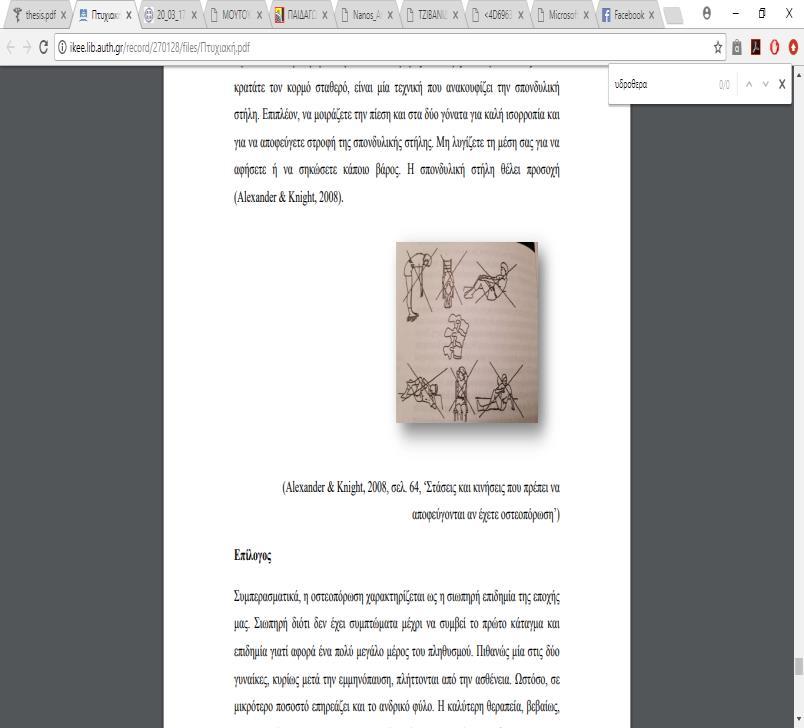
Task: Click the osteoporosis posture illustration
Action: point(467,332)
